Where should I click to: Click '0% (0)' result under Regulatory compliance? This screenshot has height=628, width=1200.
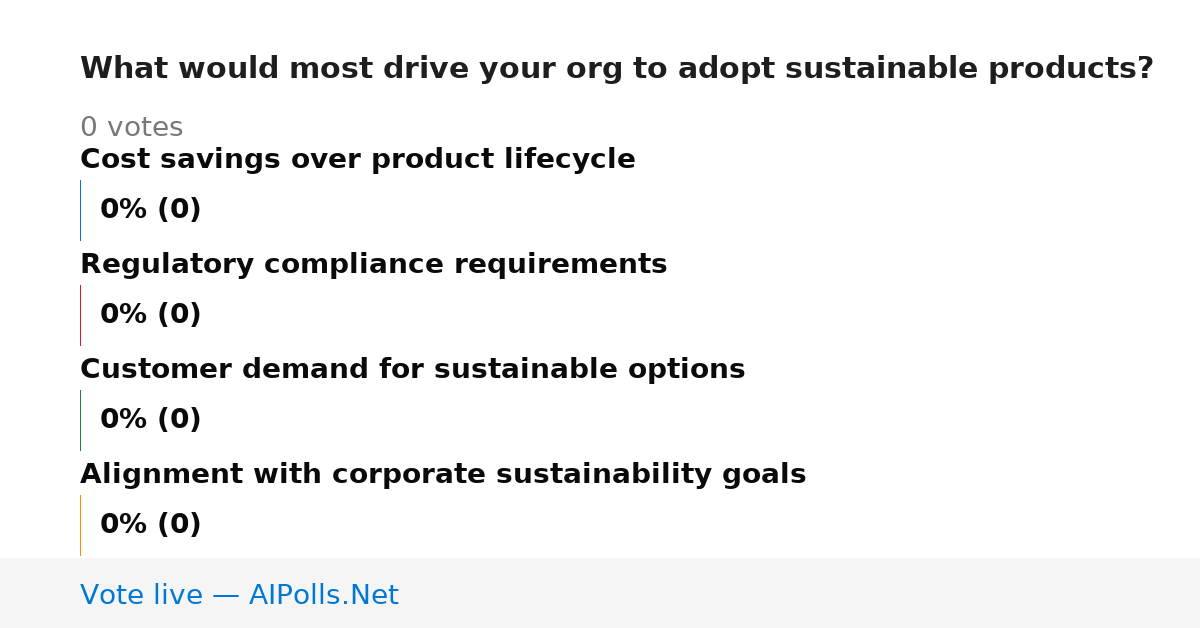[150, 315]
